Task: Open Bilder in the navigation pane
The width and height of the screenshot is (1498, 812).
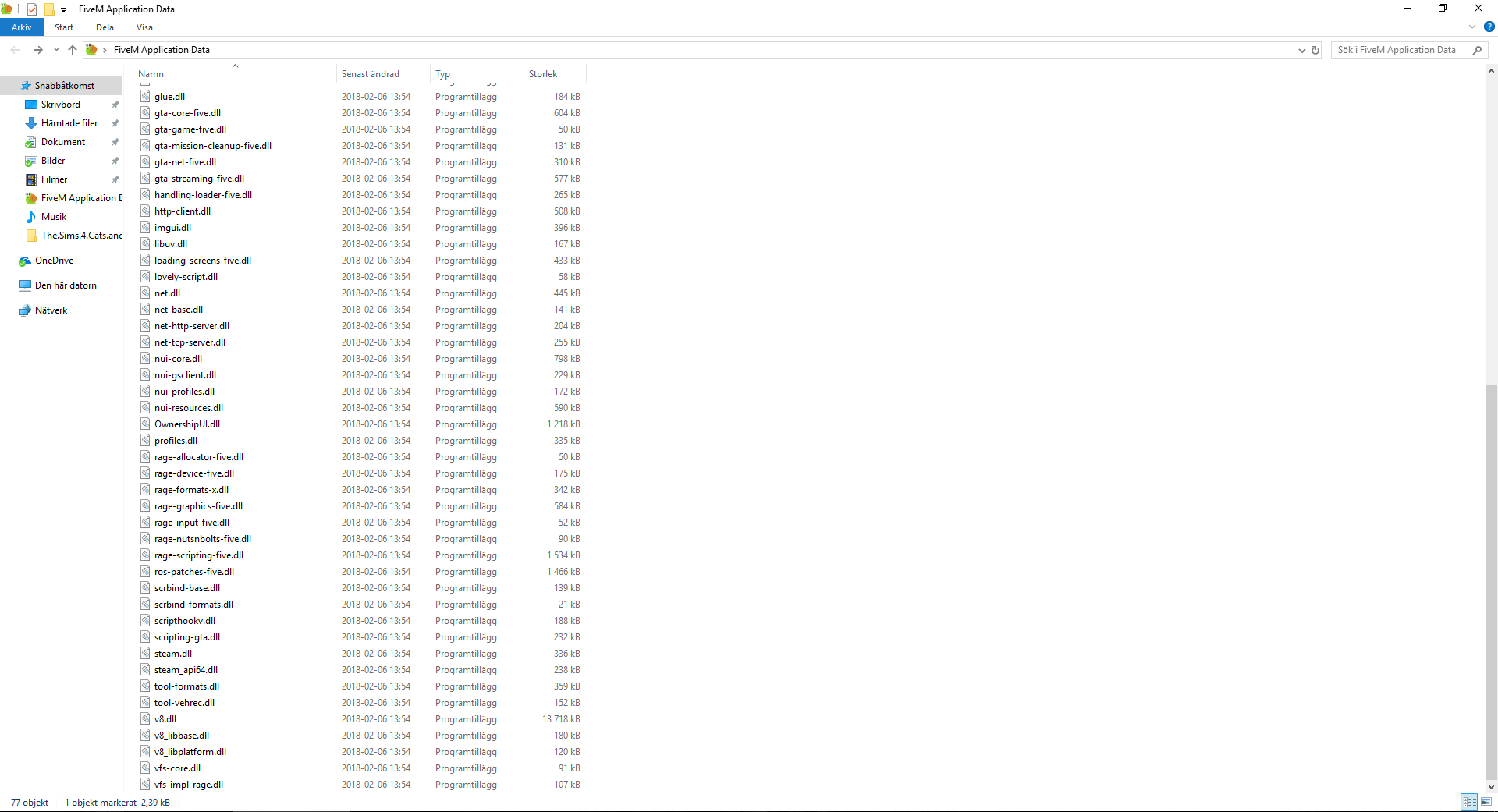Action: click(53, 161)
